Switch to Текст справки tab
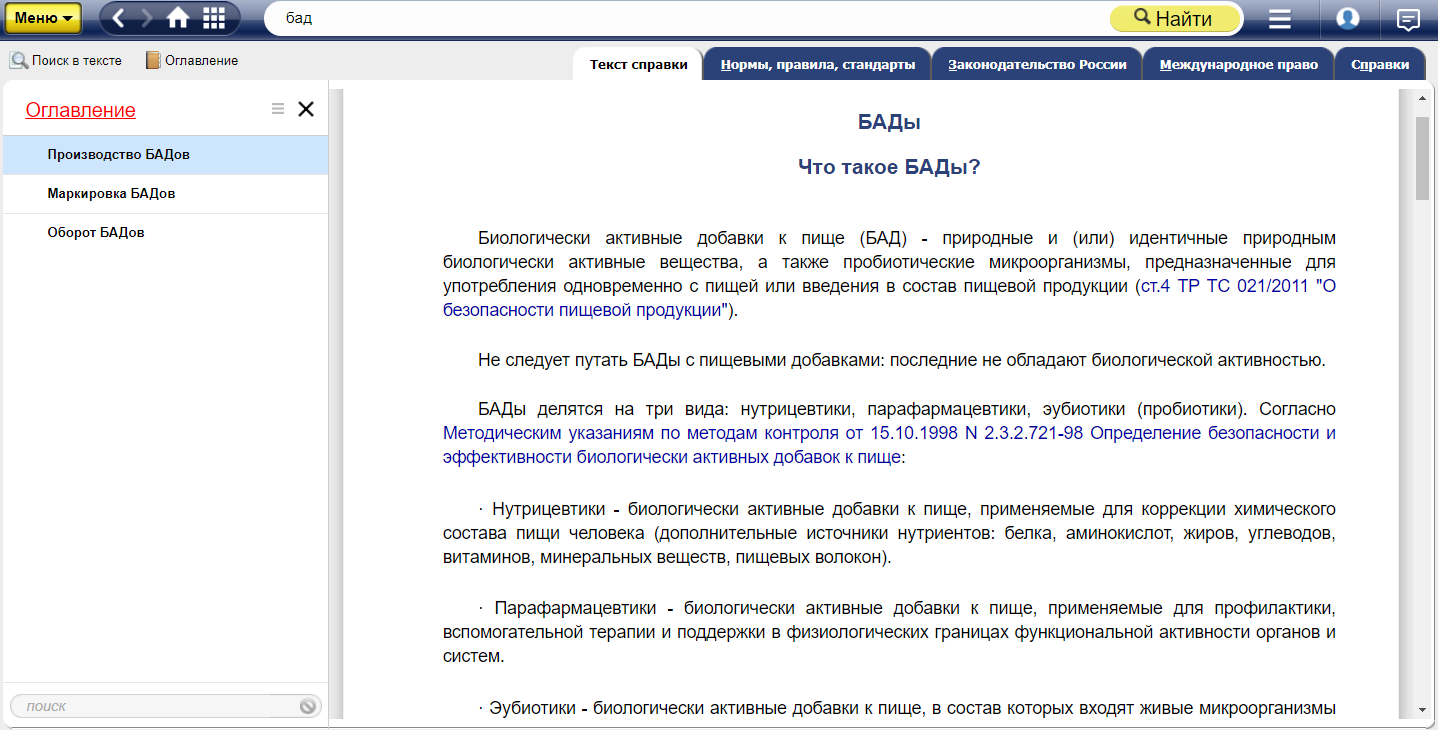Screen dimensions: 1438x730 coord(638,65)
